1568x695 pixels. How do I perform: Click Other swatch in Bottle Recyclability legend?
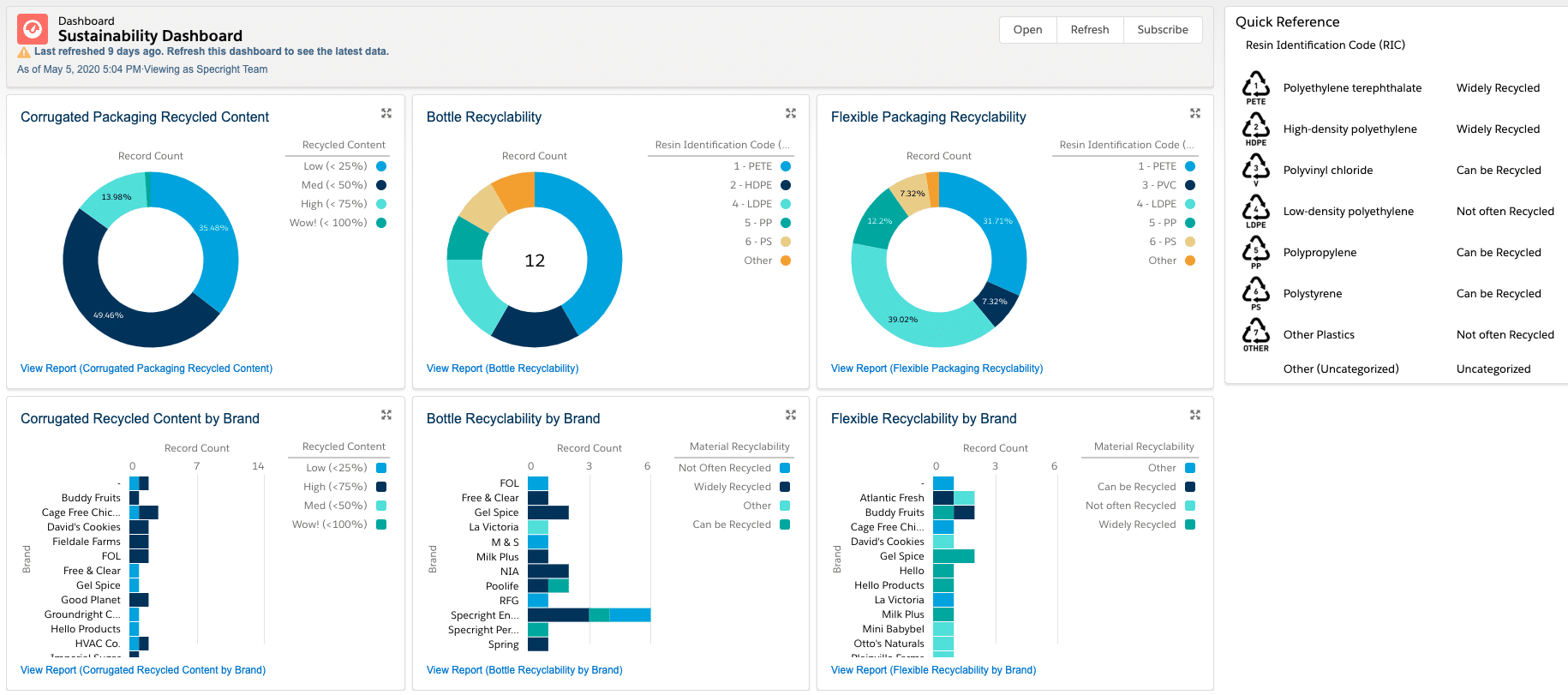[x=786, y=261]
